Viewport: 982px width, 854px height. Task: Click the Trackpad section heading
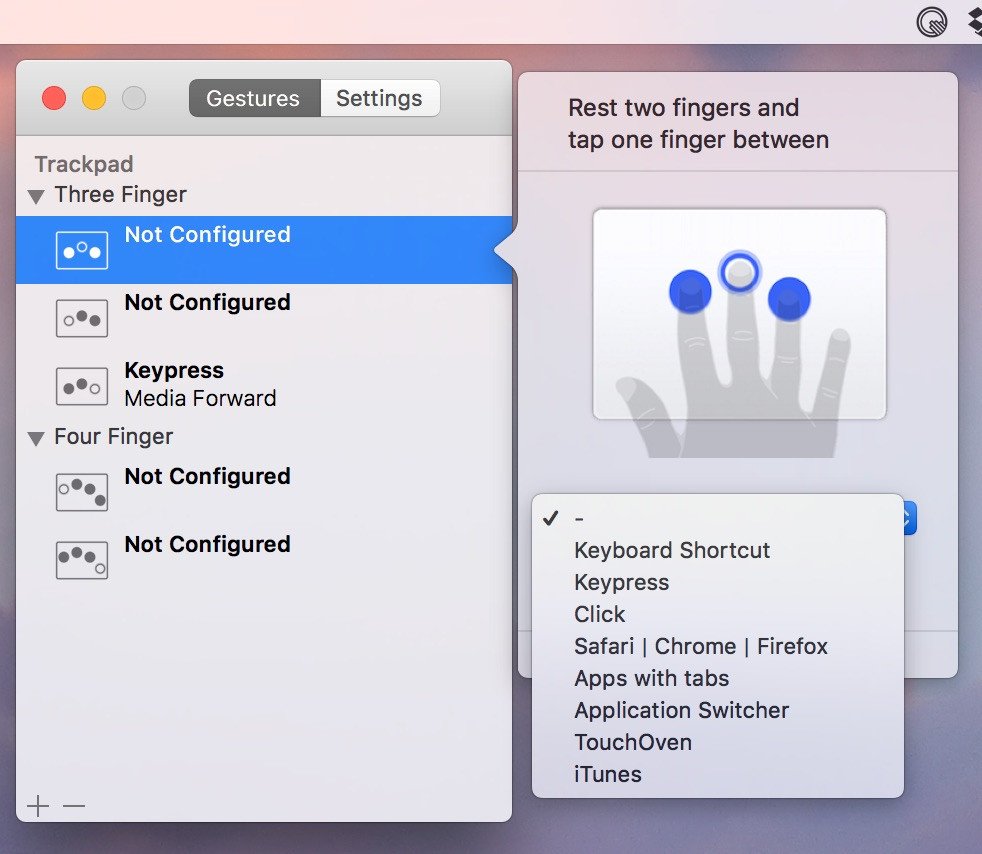tap(84, 164)
